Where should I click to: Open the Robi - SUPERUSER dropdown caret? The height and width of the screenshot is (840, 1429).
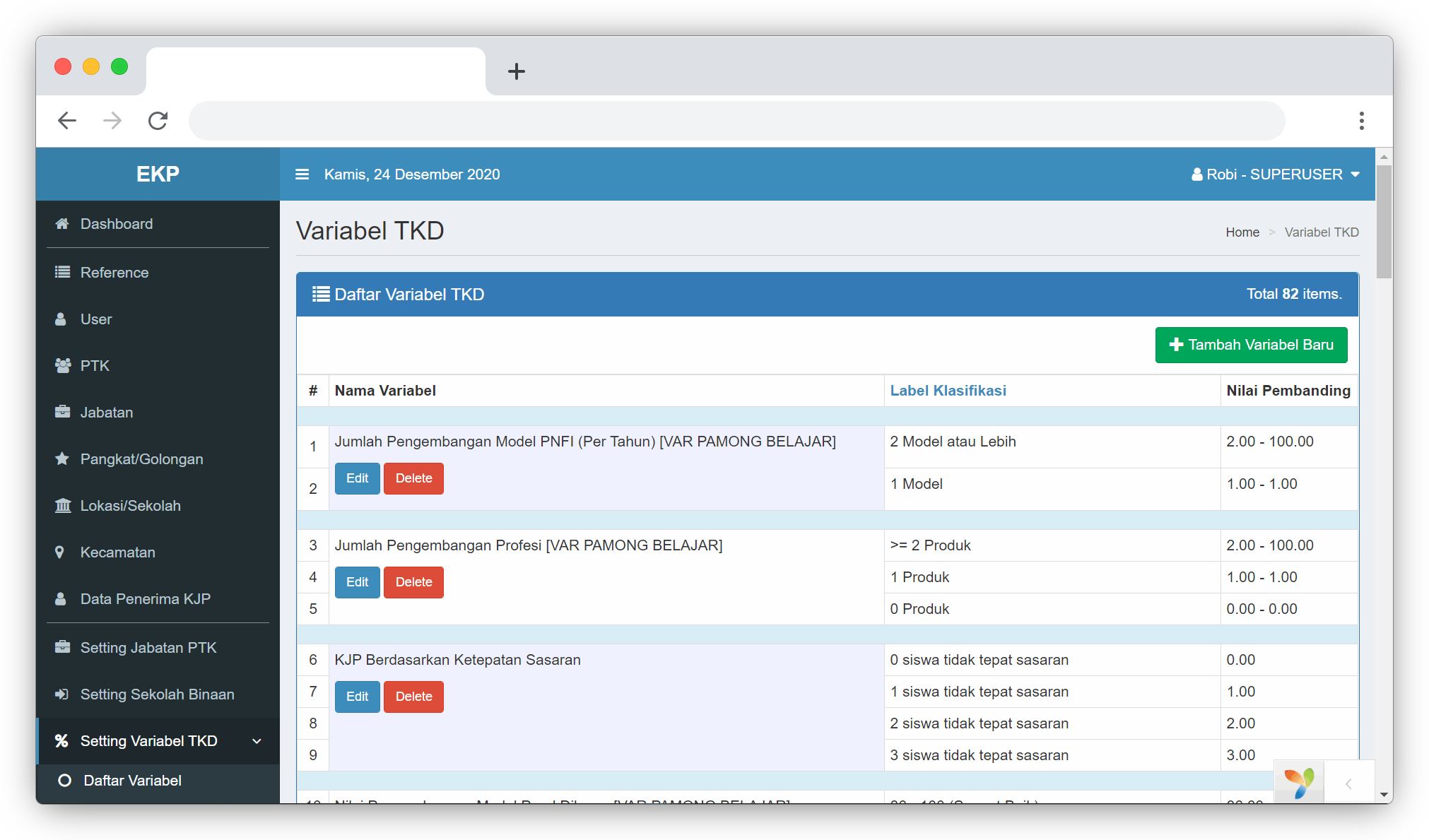[x=1355, y=174]
